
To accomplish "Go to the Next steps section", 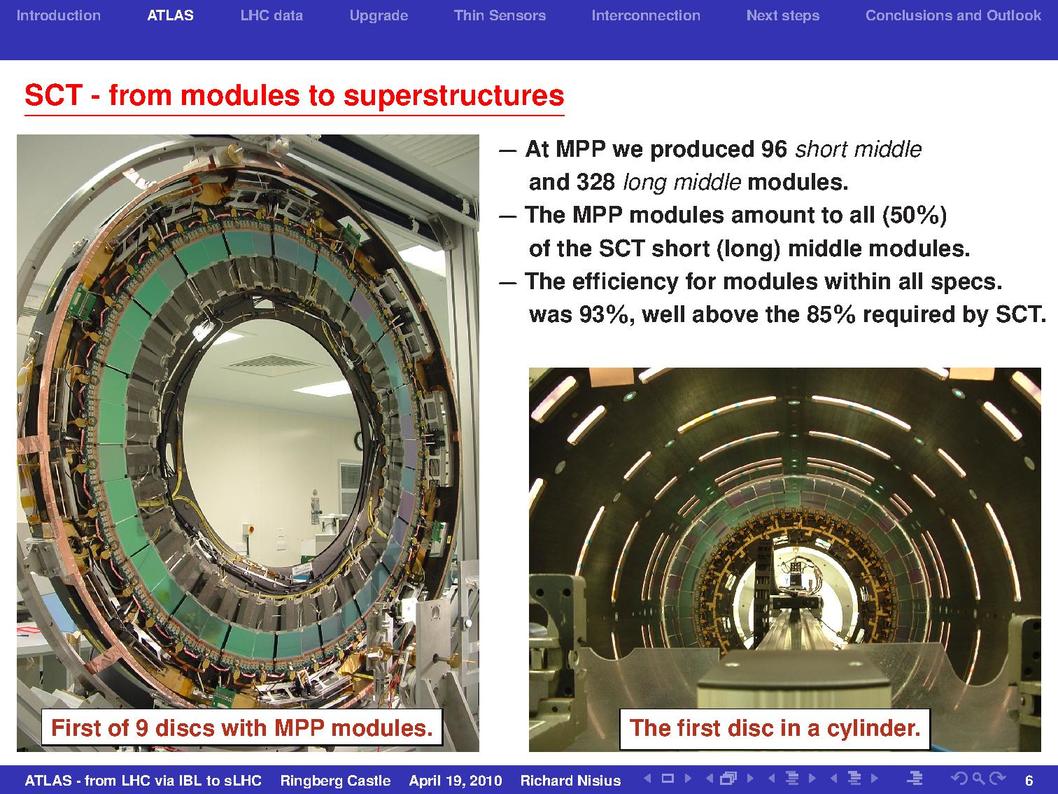I will (783, 16).
